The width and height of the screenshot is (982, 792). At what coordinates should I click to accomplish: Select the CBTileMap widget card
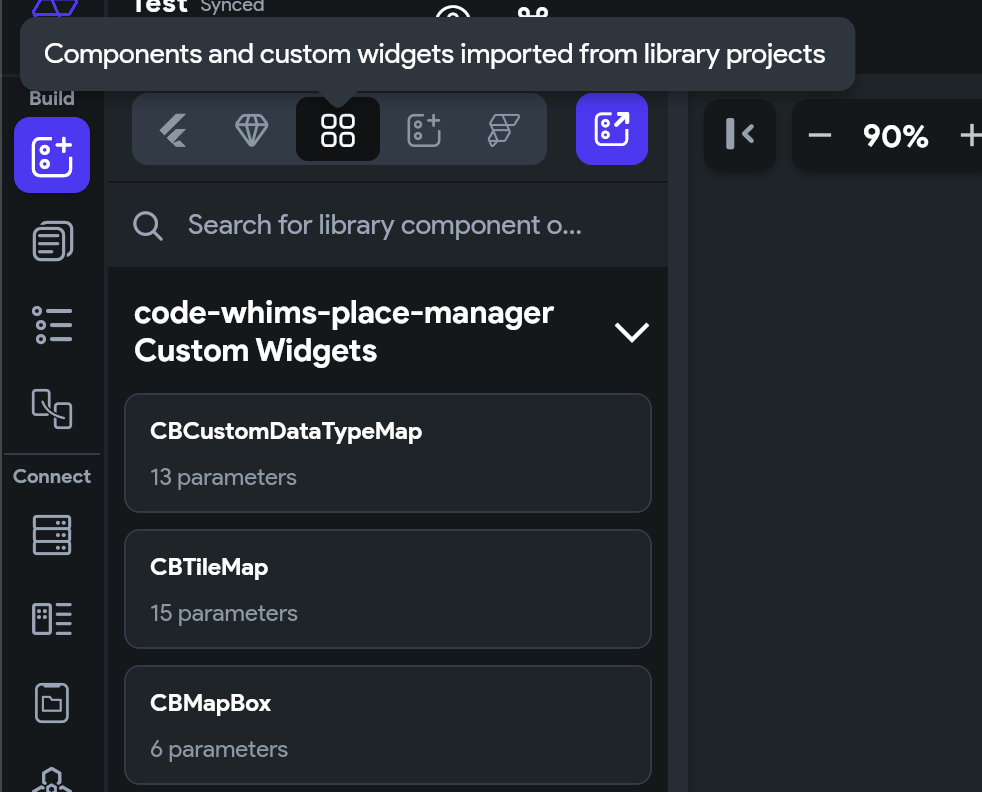(387, 588)
